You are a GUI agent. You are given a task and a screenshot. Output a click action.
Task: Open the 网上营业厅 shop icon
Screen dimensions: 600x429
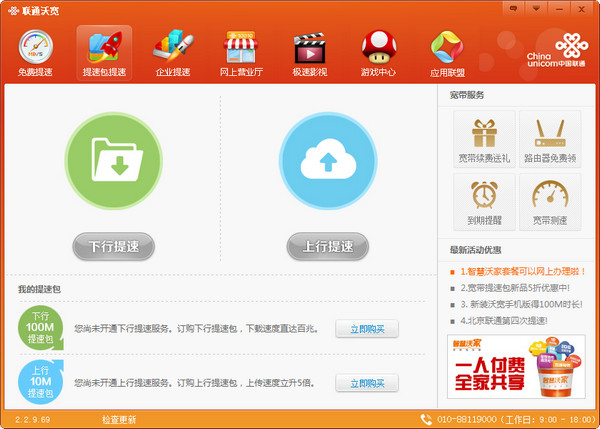pos(241,53)
